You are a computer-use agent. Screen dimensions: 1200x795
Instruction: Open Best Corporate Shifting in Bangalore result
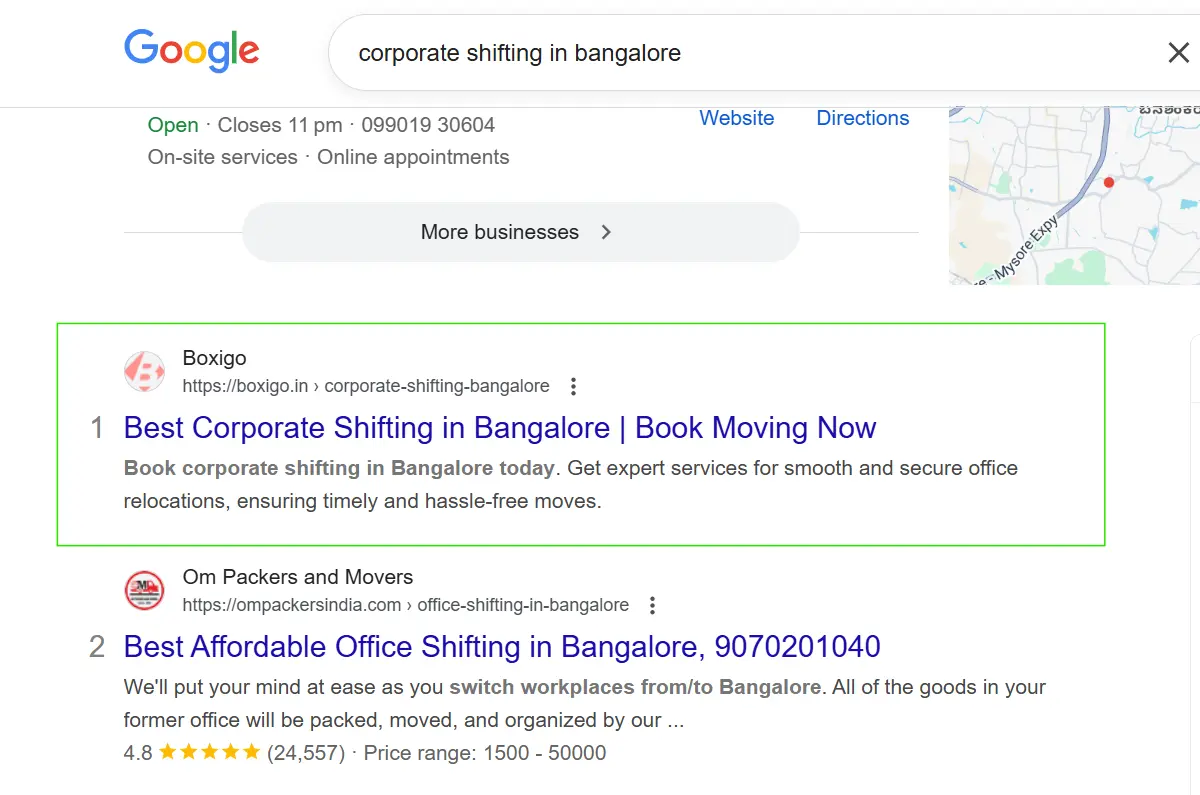coord(499,428)
